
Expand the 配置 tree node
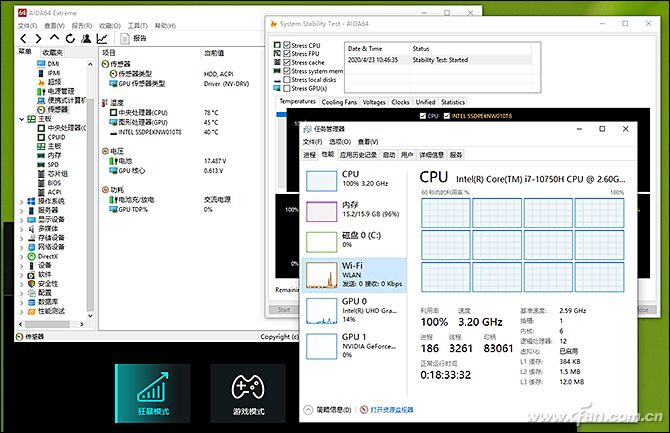coord(21,293)
